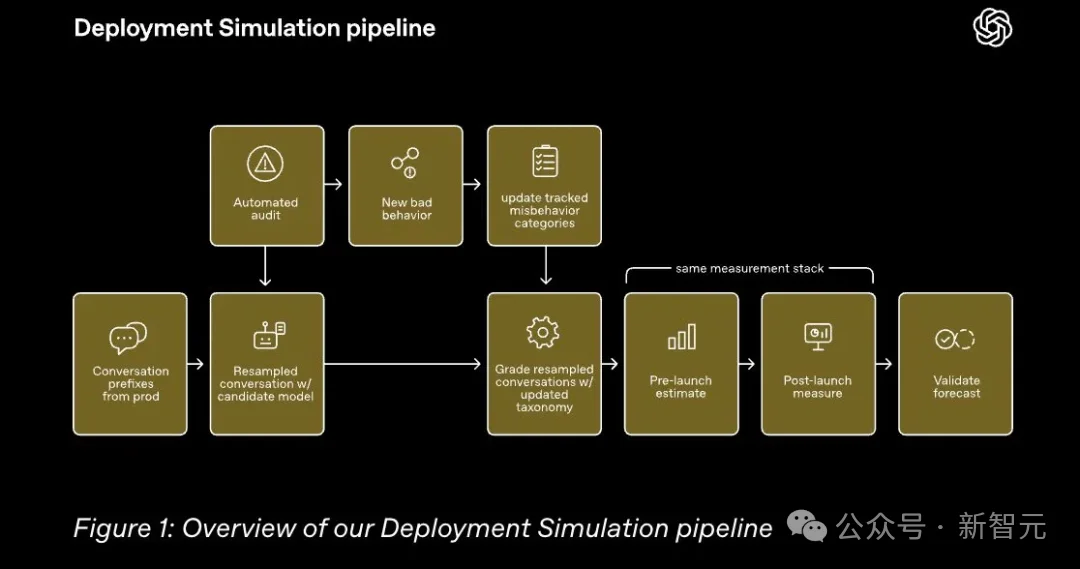Click the 'Deployment Simulation pipeline' title
This screenshot has width=1080, height=569.
pos(254,28)
